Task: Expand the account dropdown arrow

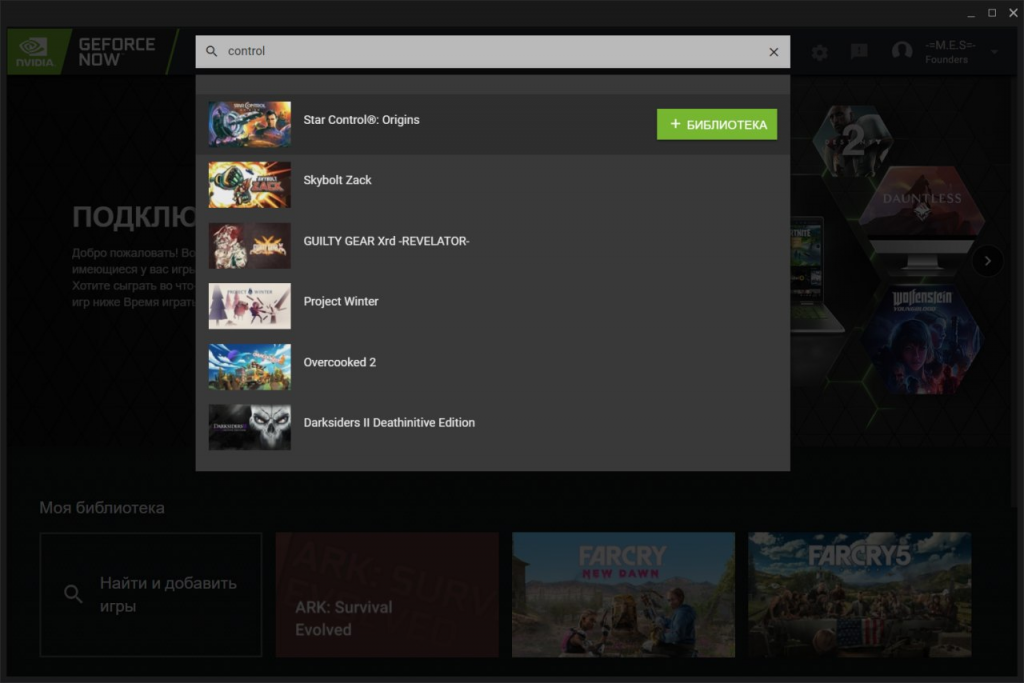Action: click(x=994, y=52)
